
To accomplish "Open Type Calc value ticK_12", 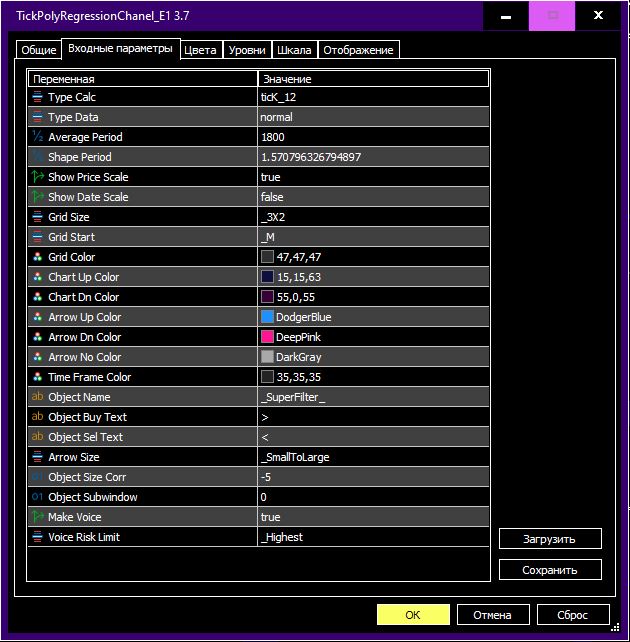I will coord(373,97).
